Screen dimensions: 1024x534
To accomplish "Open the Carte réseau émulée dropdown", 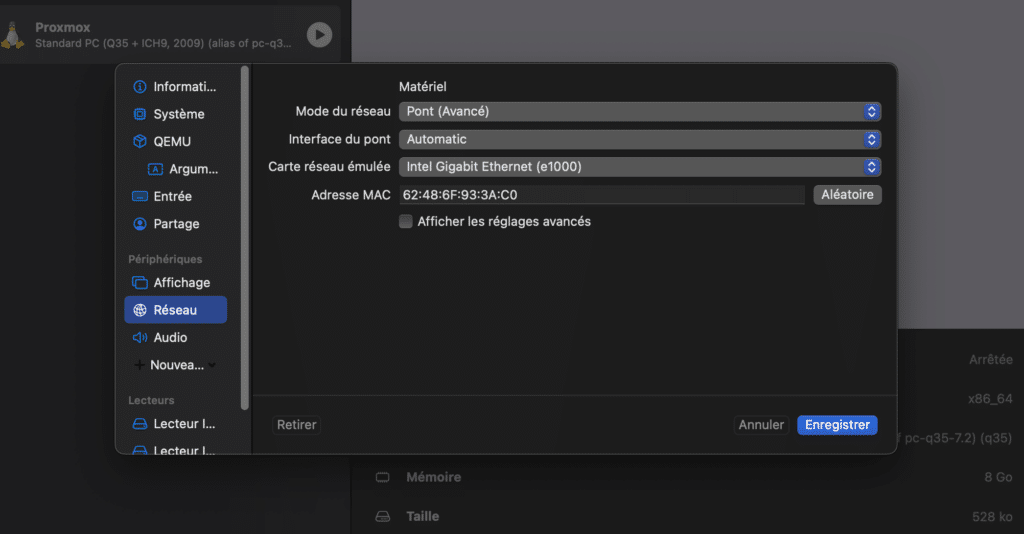I will (x=640, y=166).
